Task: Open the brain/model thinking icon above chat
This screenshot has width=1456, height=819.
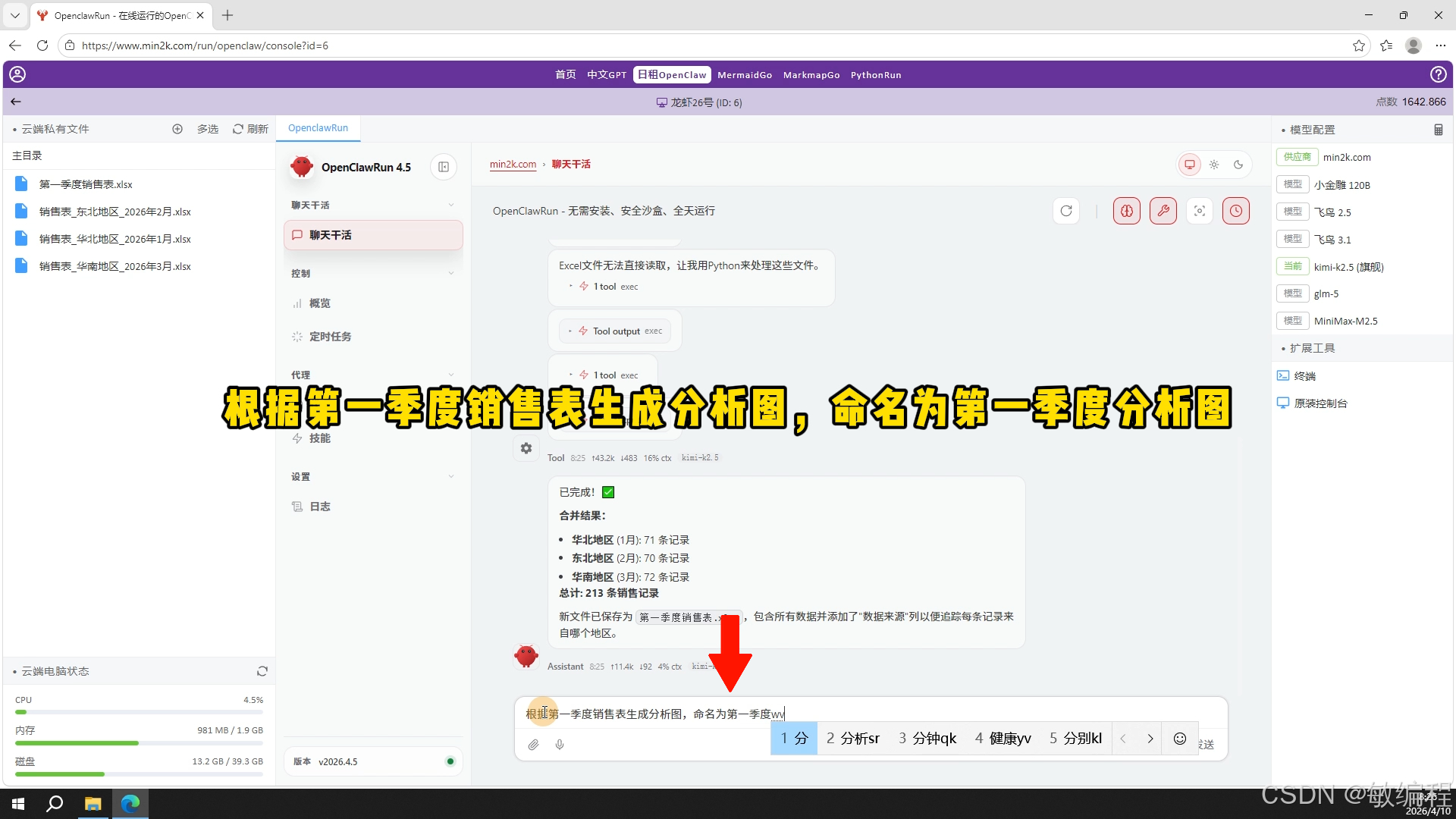Action: 1126,211
